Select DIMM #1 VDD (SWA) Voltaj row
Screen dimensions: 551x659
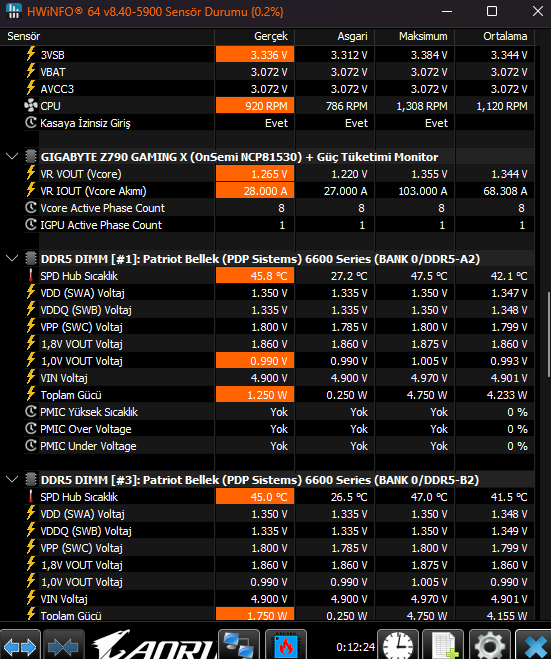278,293
